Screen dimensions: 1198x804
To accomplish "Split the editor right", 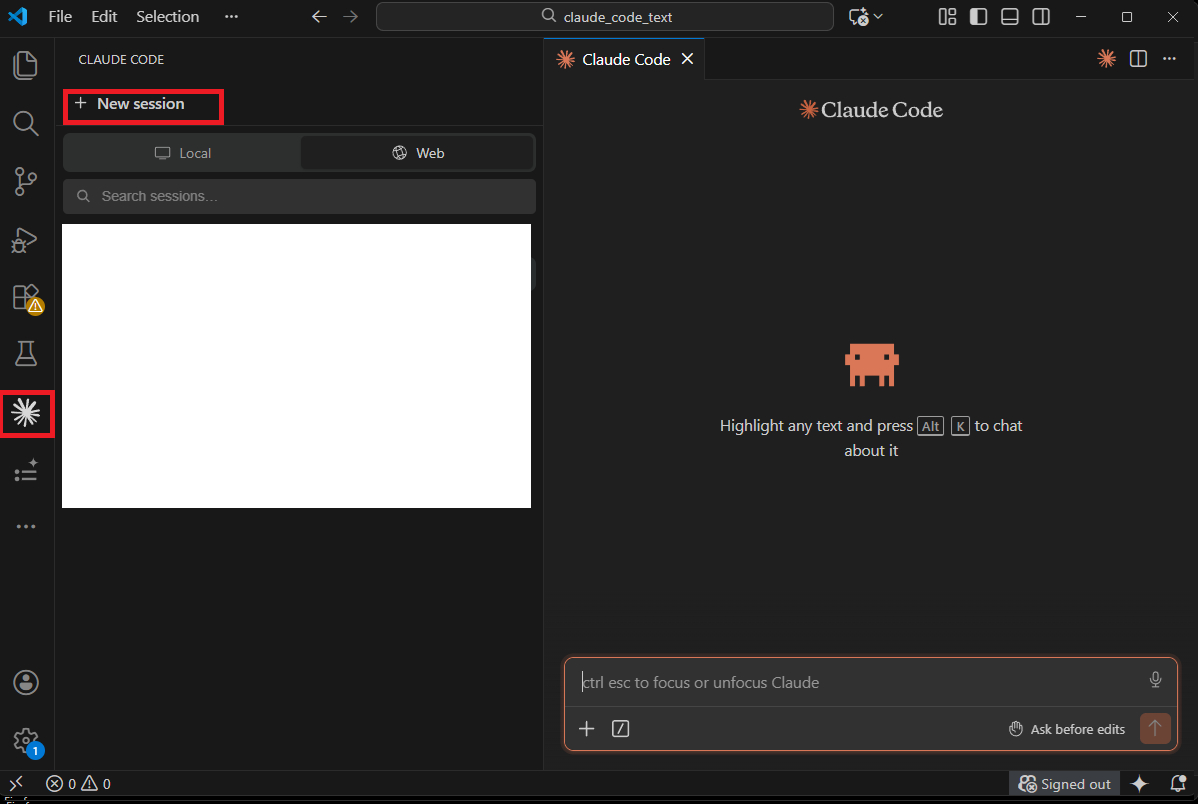I will [x=1138, y=59].
